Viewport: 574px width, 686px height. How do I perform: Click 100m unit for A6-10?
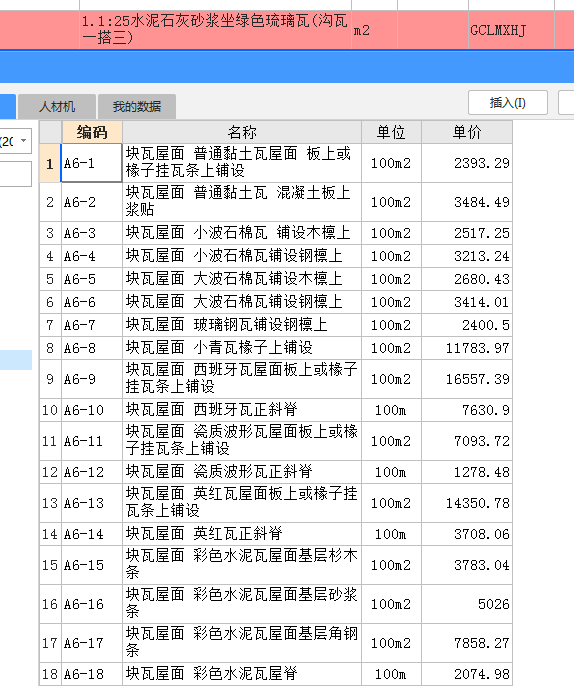tap(391, 410)
